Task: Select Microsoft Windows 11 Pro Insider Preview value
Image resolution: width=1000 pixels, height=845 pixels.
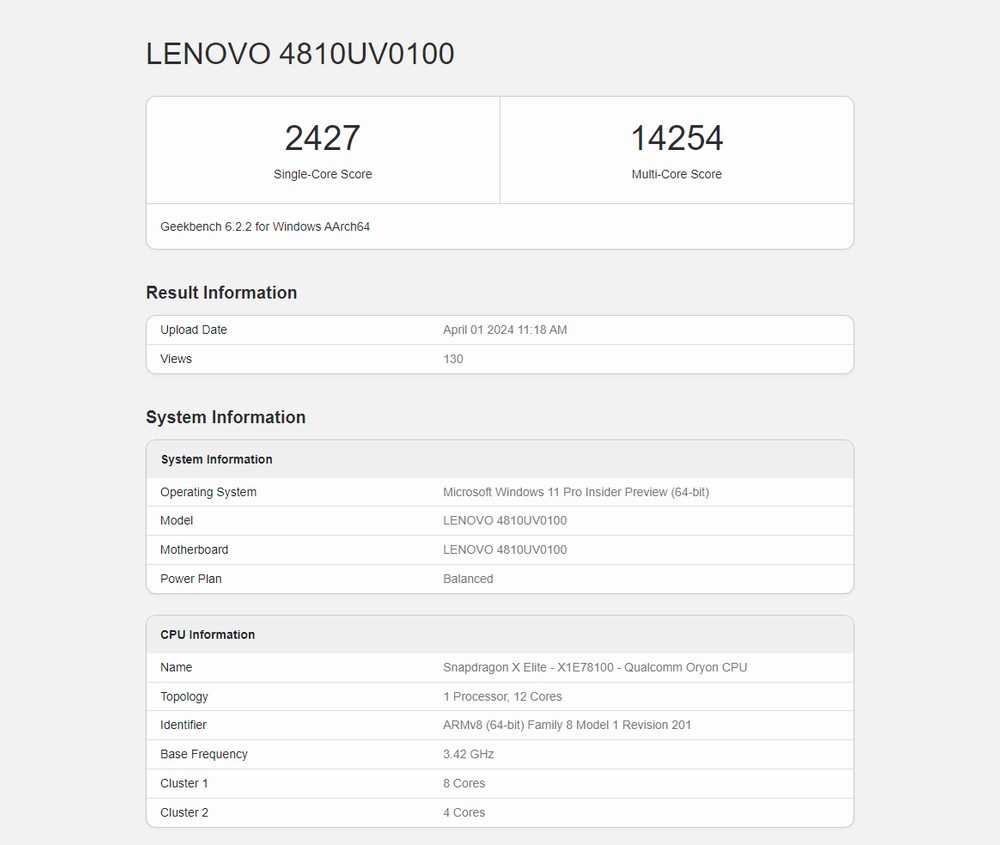Action: point(576,492)
